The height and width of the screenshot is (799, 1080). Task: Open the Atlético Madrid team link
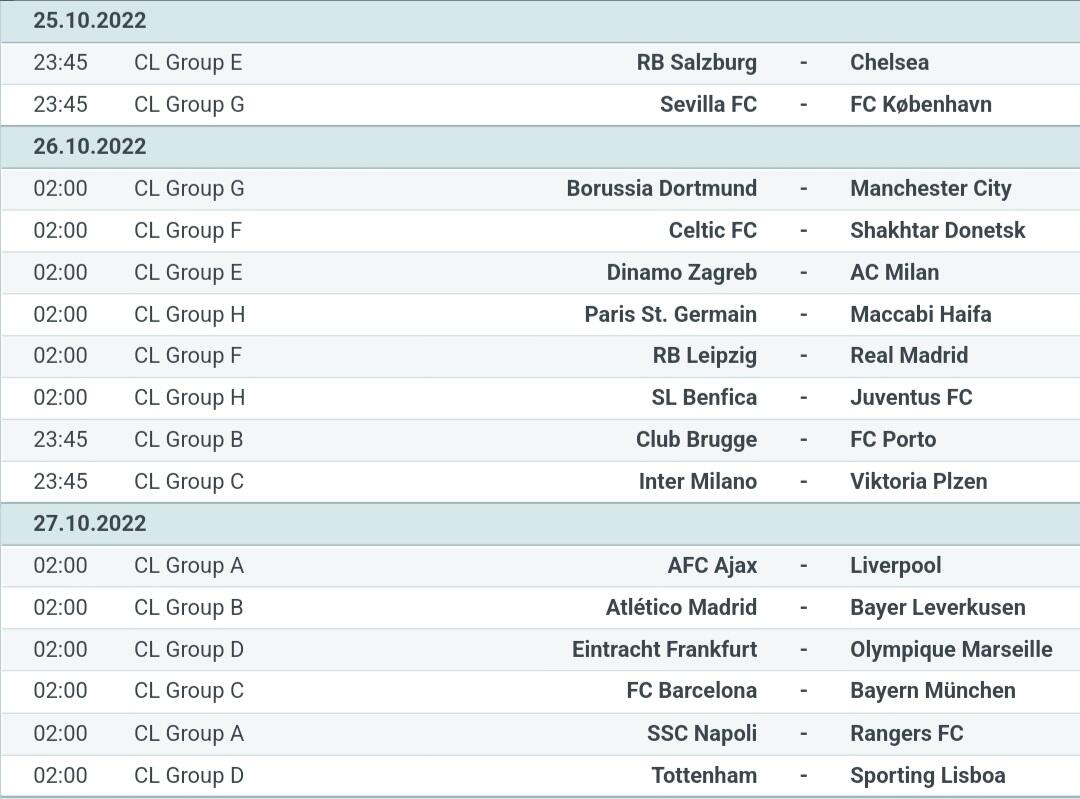click(681, 608)
